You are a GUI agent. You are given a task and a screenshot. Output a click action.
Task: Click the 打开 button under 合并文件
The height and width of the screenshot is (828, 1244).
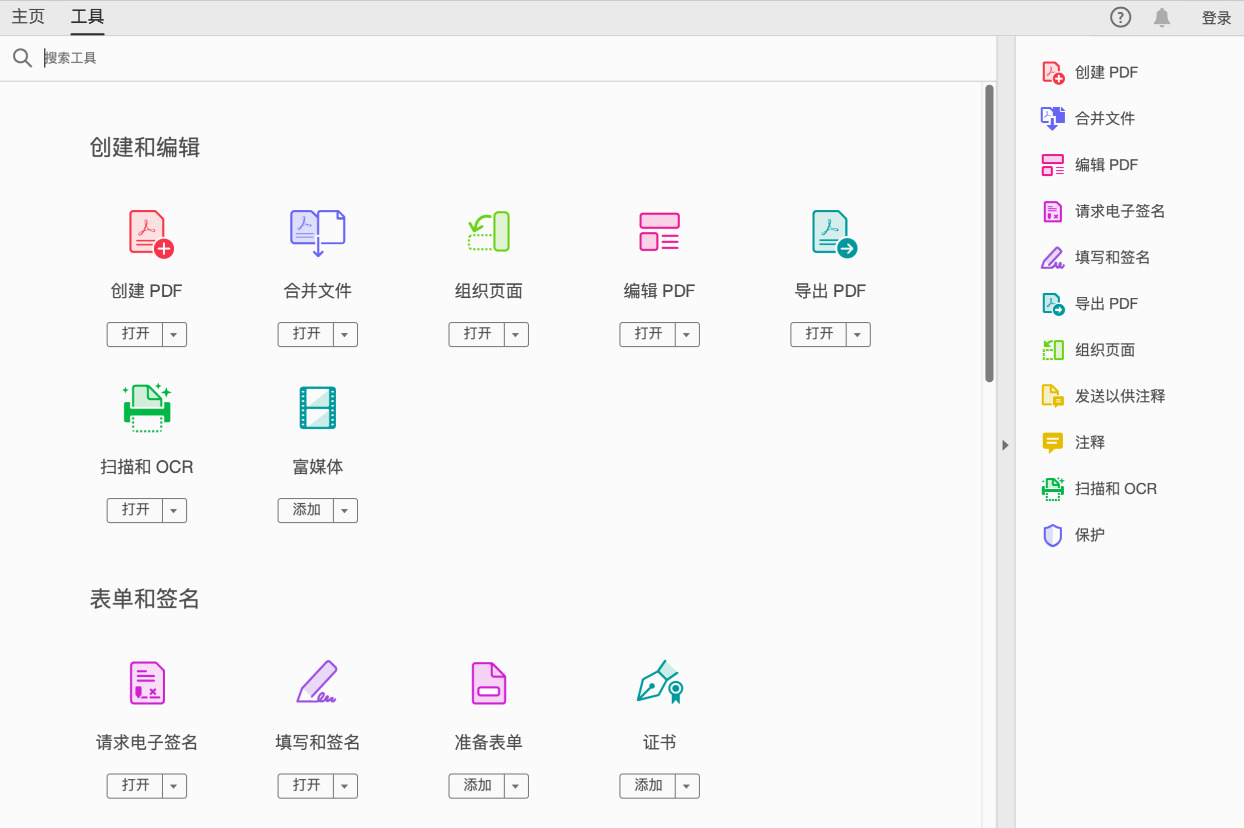[x=306, y=335]
